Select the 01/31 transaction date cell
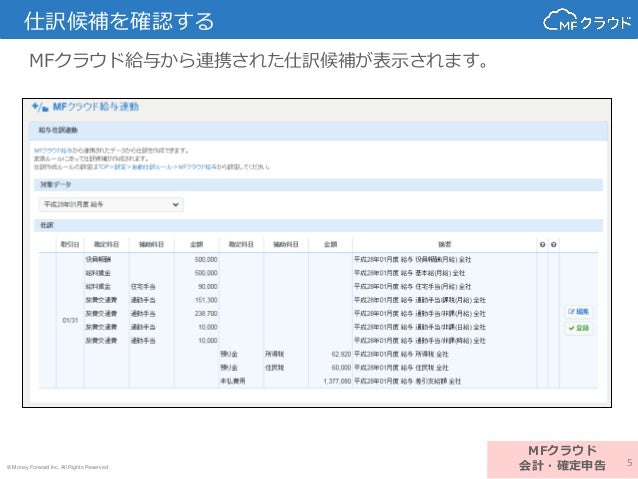 [x=70, y=320]
